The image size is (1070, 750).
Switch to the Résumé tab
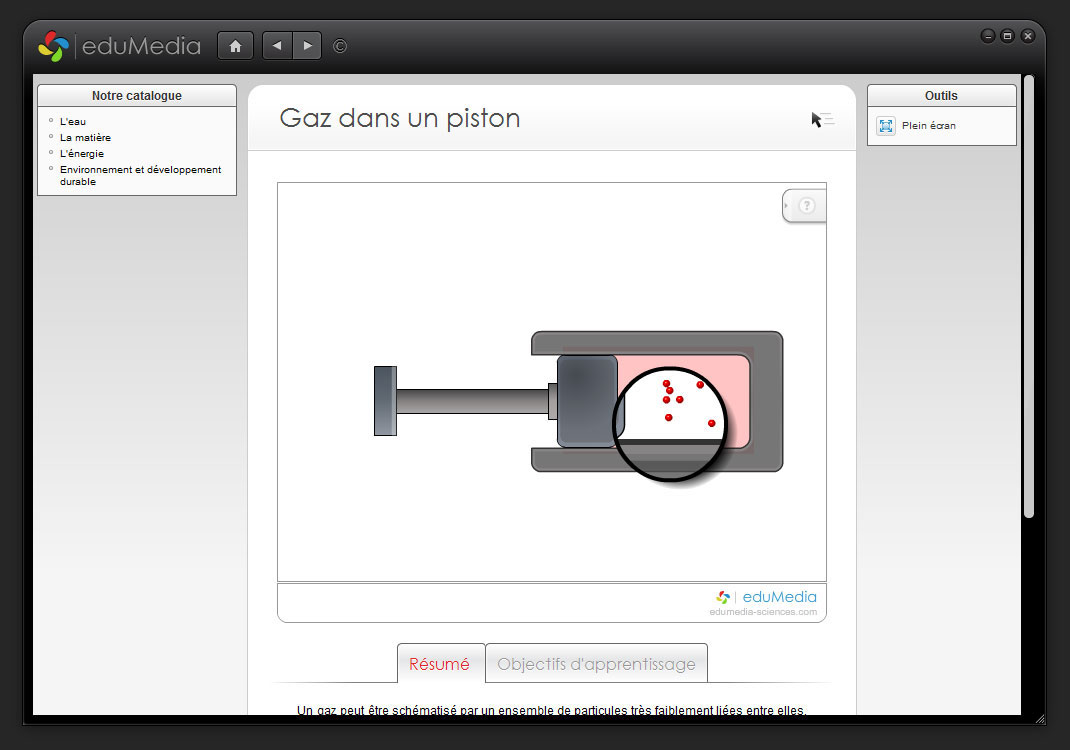point(439,664)
